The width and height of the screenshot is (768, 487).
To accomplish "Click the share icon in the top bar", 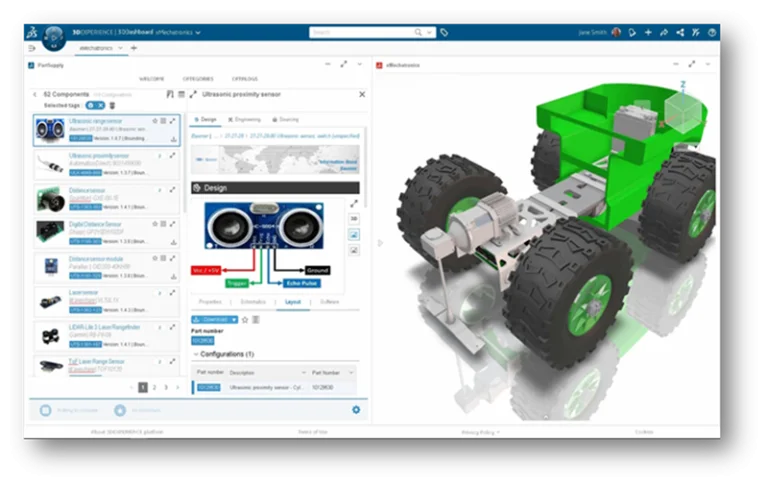I will click(x=663, y=32).
